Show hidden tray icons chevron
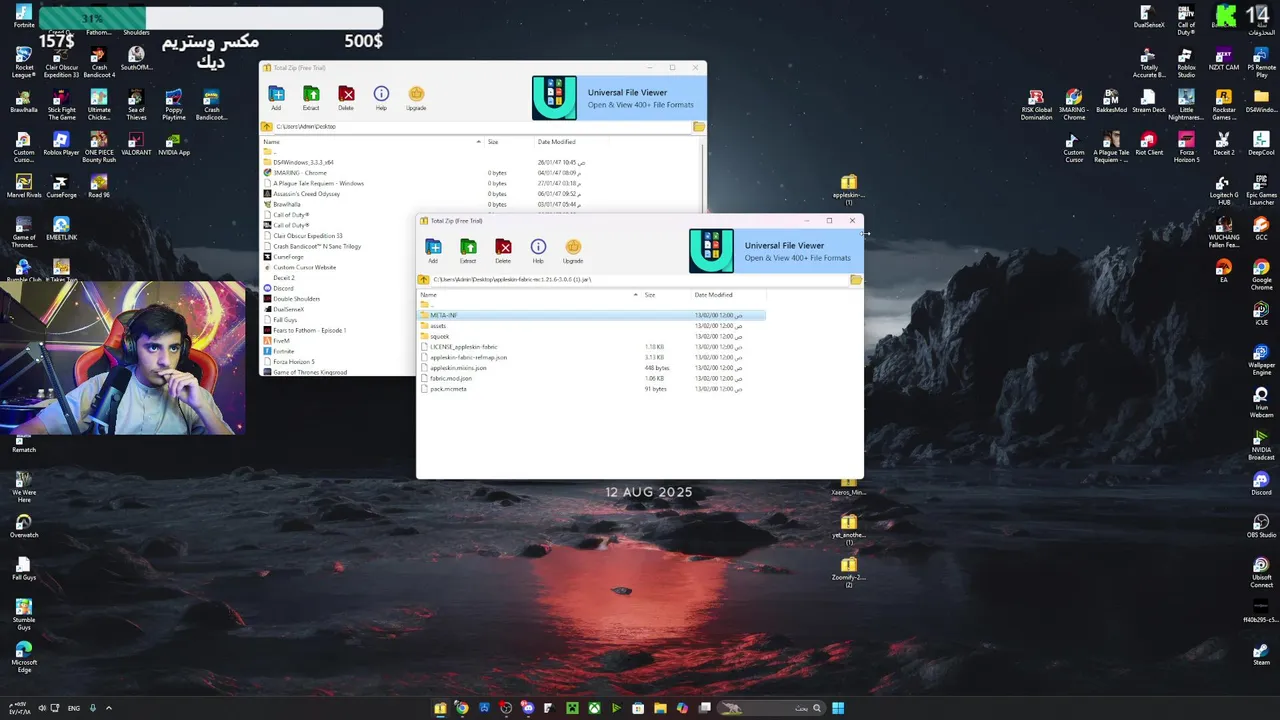The height and width of the screenshot is (720, 1280). coord(109,708)
